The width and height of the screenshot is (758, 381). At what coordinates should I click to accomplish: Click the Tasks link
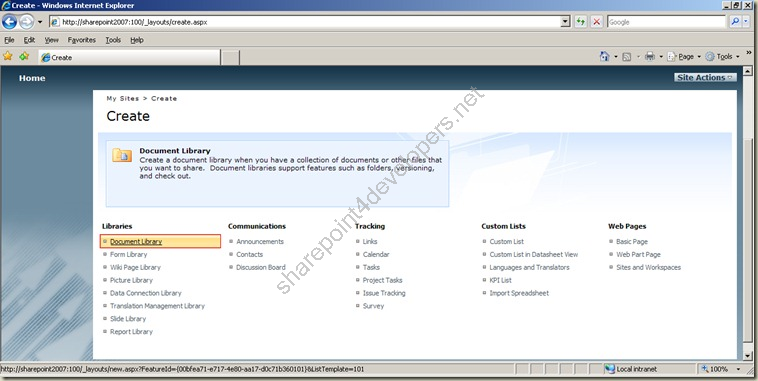click(371, 267)
